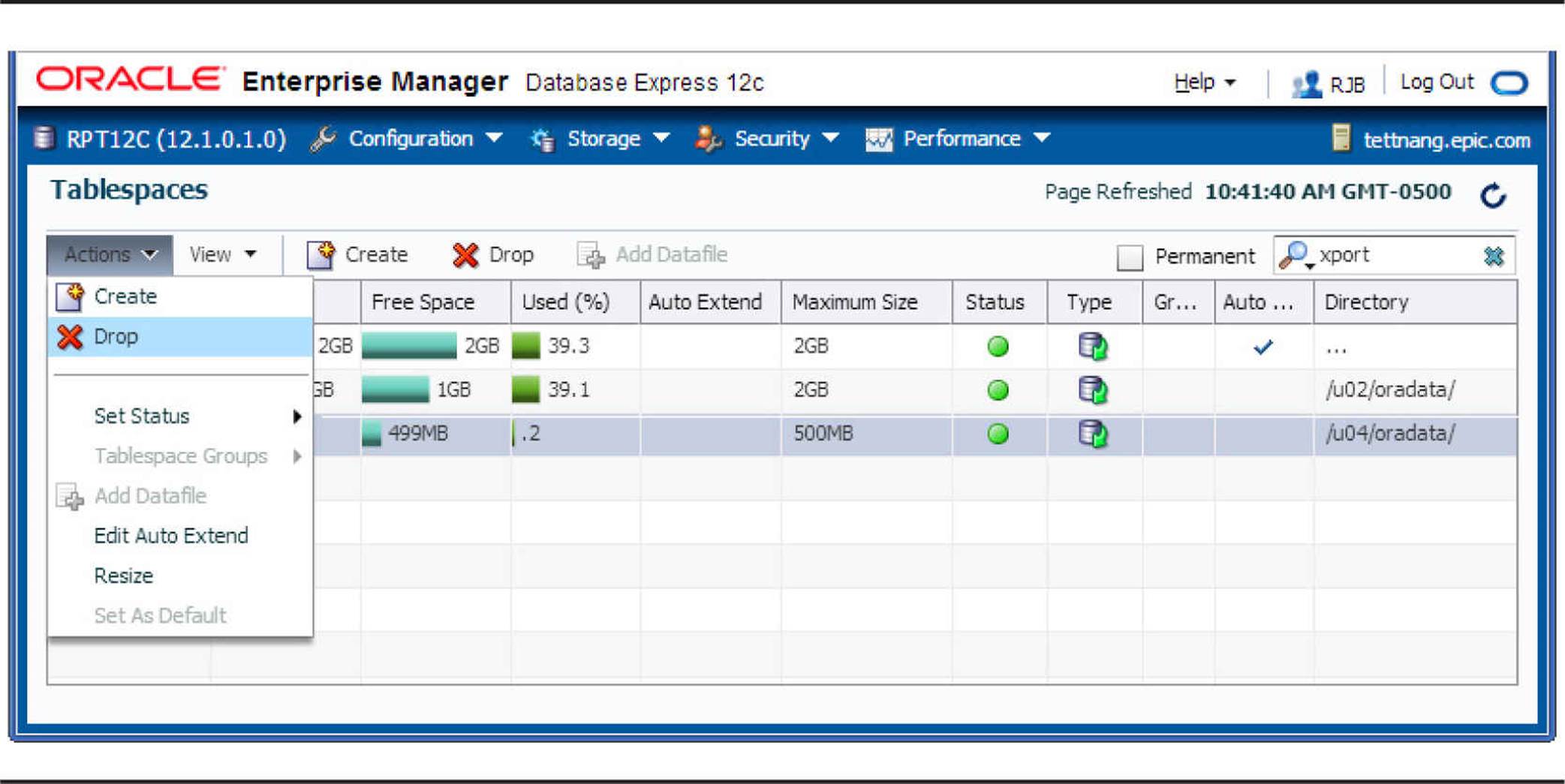
Task: Click the /u04/oradata/ directory cell
Action: [x=1415, y=434]
